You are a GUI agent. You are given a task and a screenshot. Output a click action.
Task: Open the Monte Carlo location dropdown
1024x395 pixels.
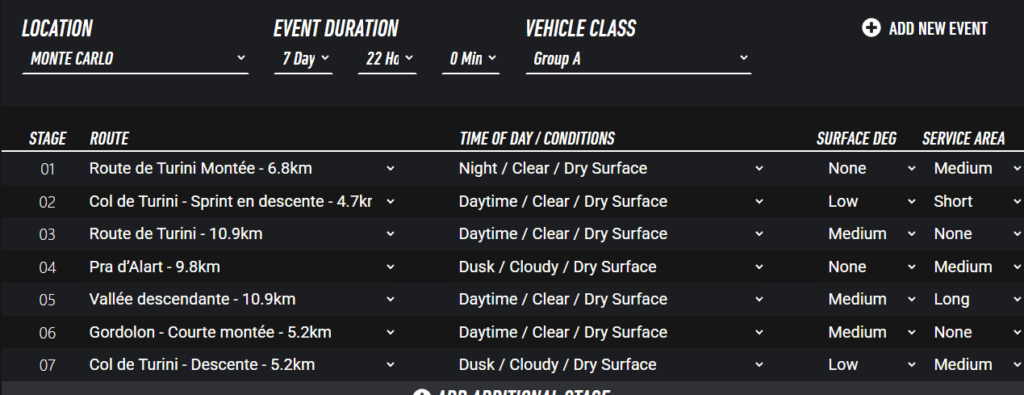135,59
